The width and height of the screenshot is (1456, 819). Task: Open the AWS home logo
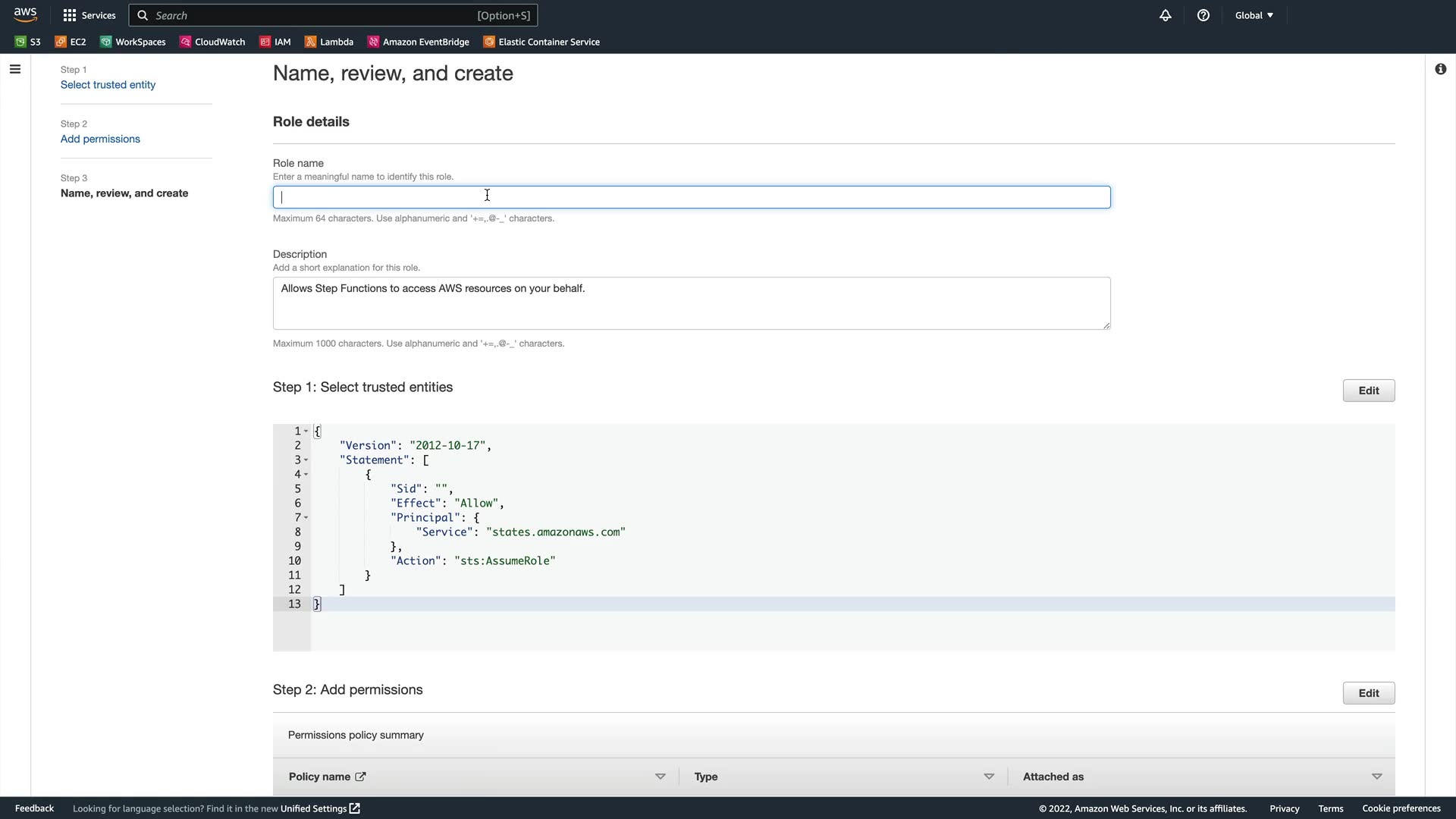25,15
